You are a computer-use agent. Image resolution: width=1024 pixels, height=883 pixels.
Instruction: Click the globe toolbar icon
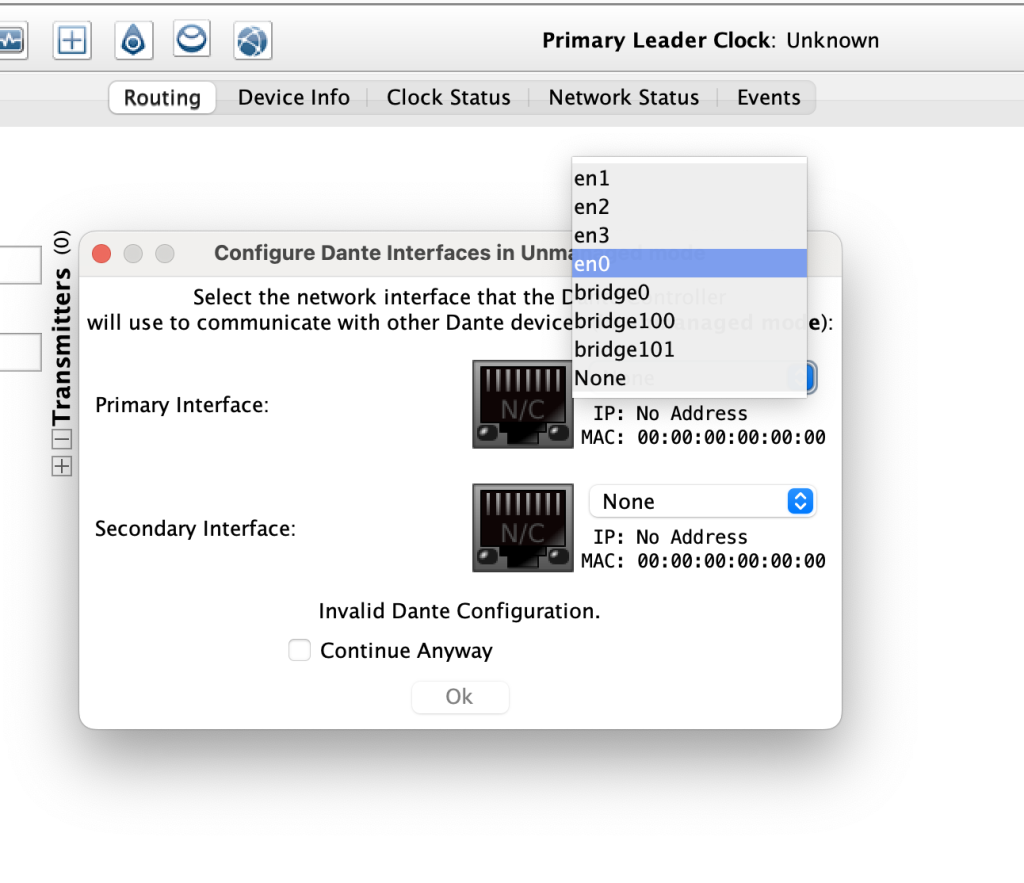(x=253, y=41)
